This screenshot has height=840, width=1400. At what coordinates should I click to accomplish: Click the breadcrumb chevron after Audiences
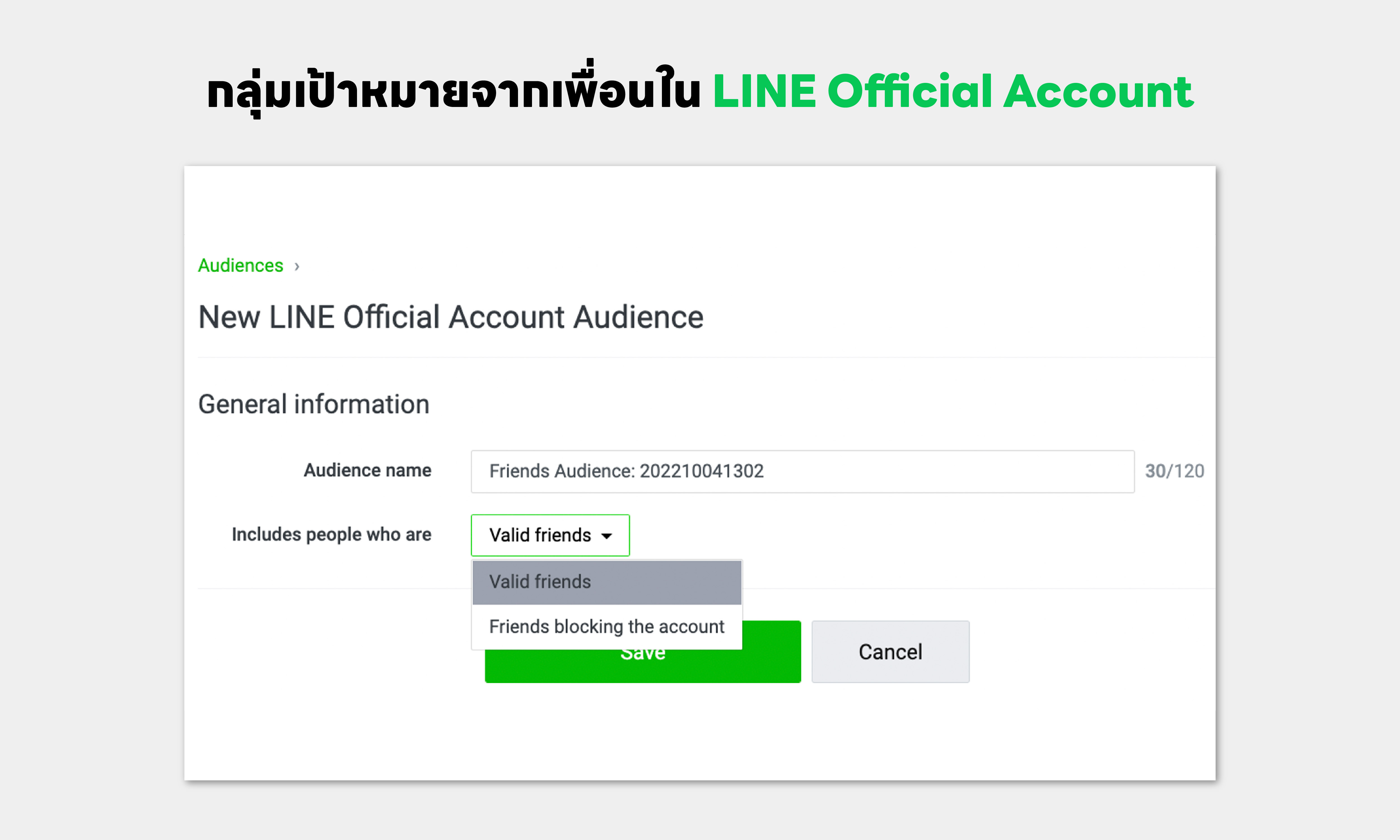(x=297, y=267)
